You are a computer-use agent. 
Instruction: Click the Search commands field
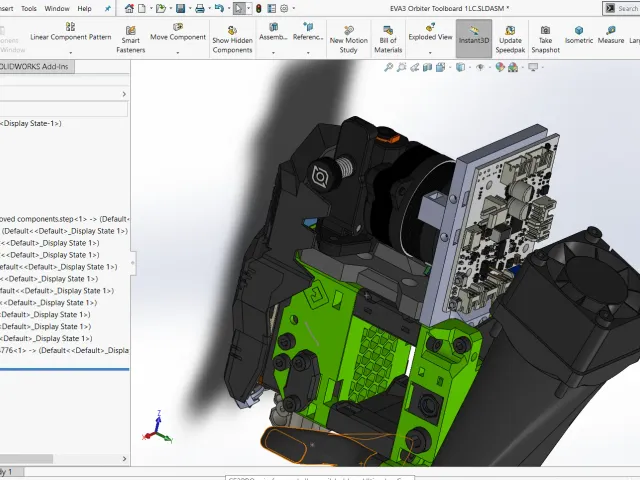[628, 8]
